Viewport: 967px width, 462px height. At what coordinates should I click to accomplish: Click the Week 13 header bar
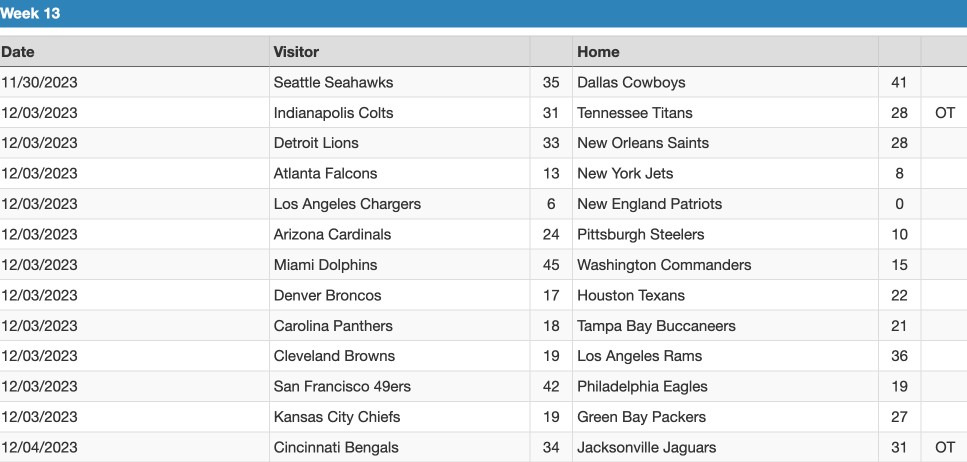point(484,13)
